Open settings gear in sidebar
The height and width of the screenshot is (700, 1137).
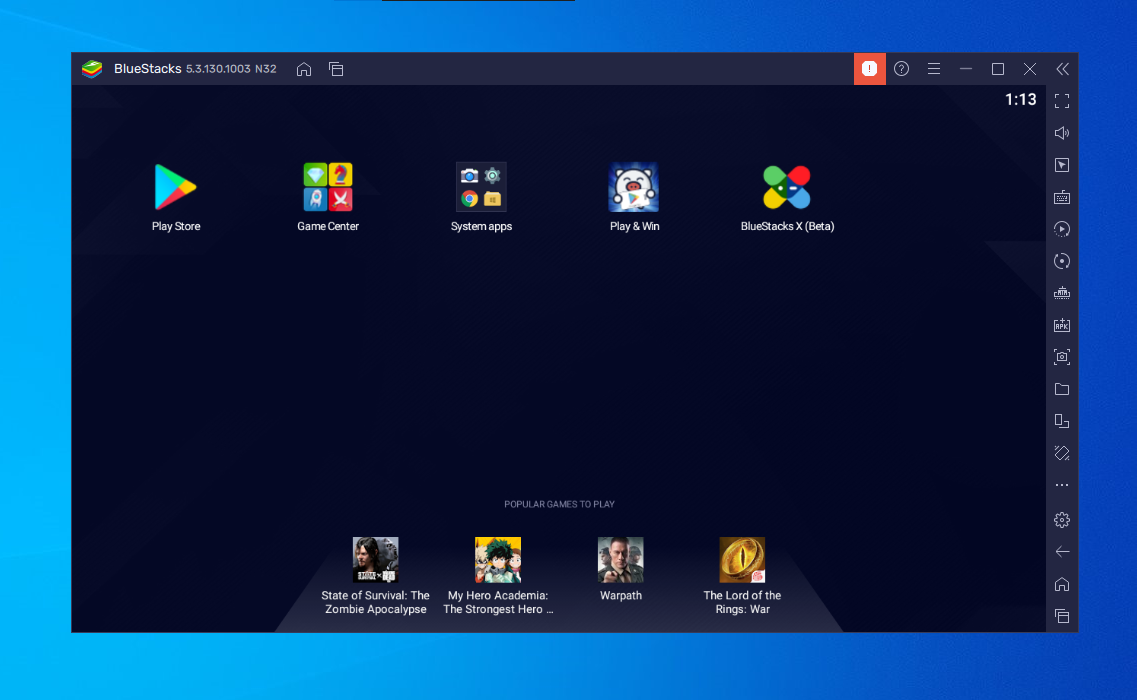[x=1062, y=519]
